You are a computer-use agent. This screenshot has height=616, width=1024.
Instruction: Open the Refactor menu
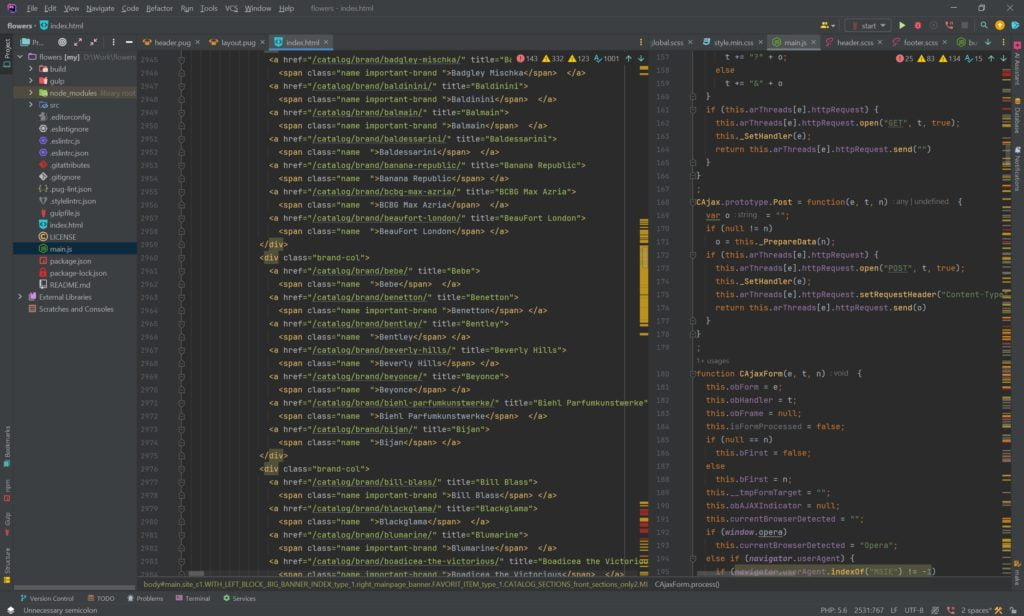point(159,8)
